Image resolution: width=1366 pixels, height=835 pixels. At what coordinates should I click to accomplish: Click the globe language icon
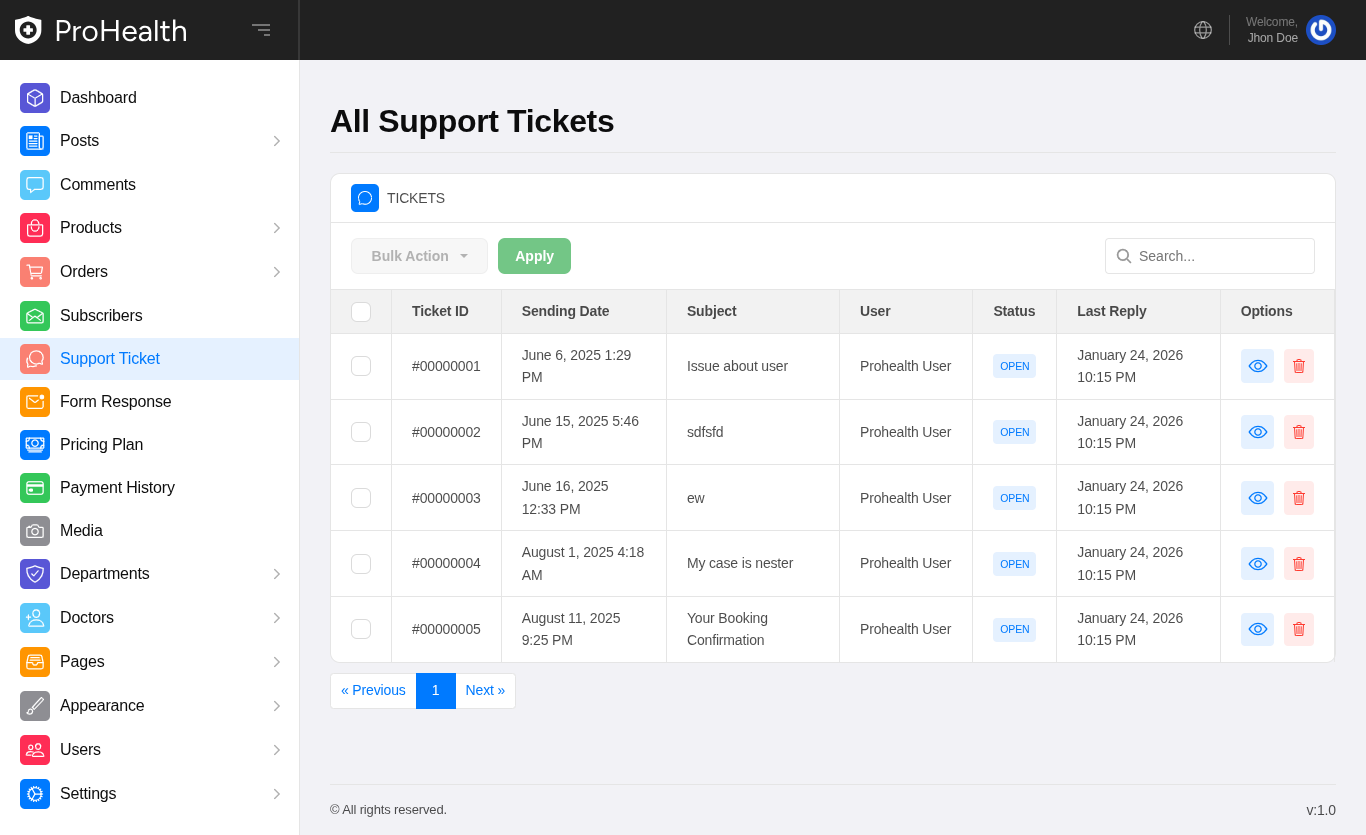[1203, 30]
